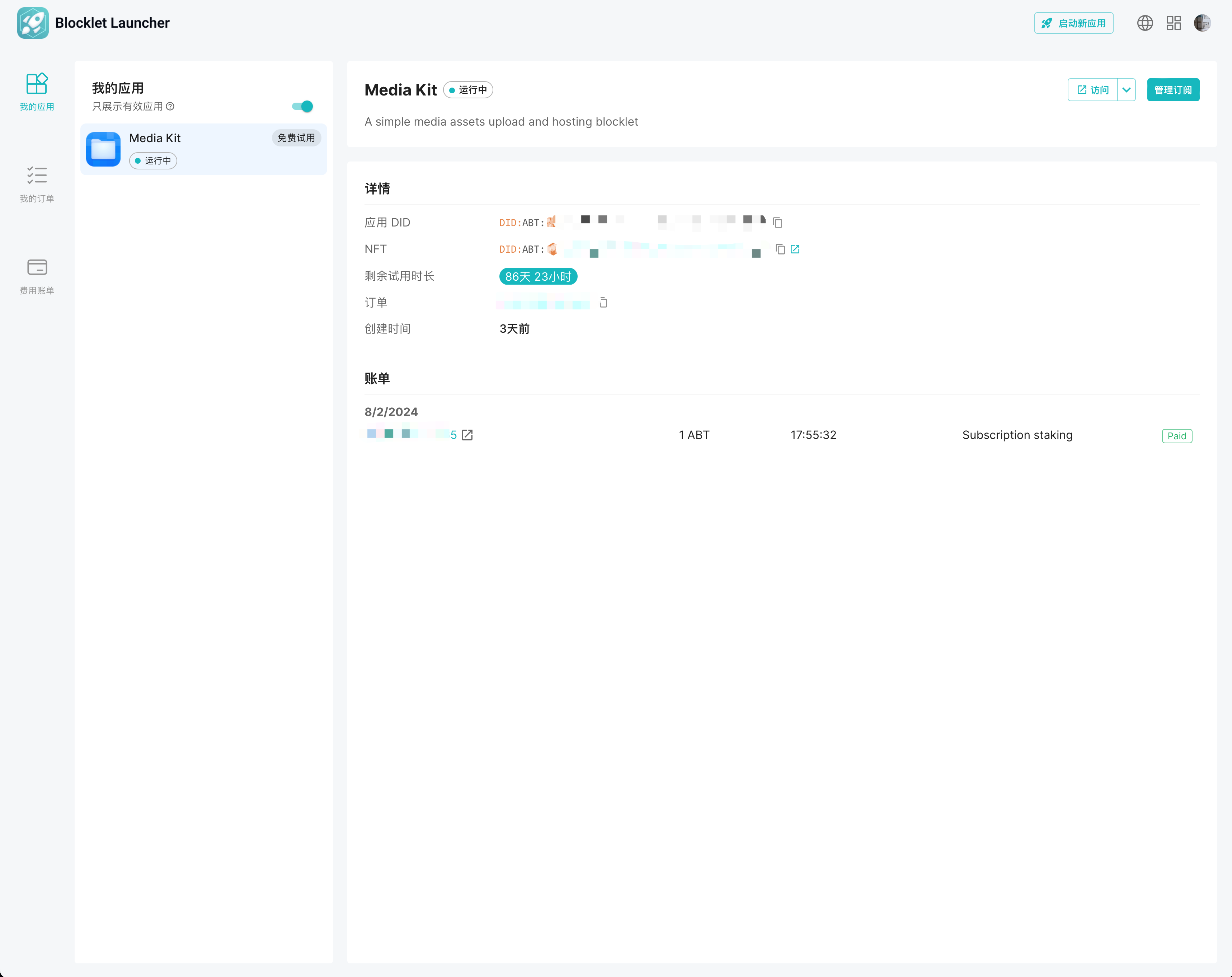Open invoice external link icon
Image resolution: width=1232 pixels, height=977 pixels.
click(x=467, y=435)
